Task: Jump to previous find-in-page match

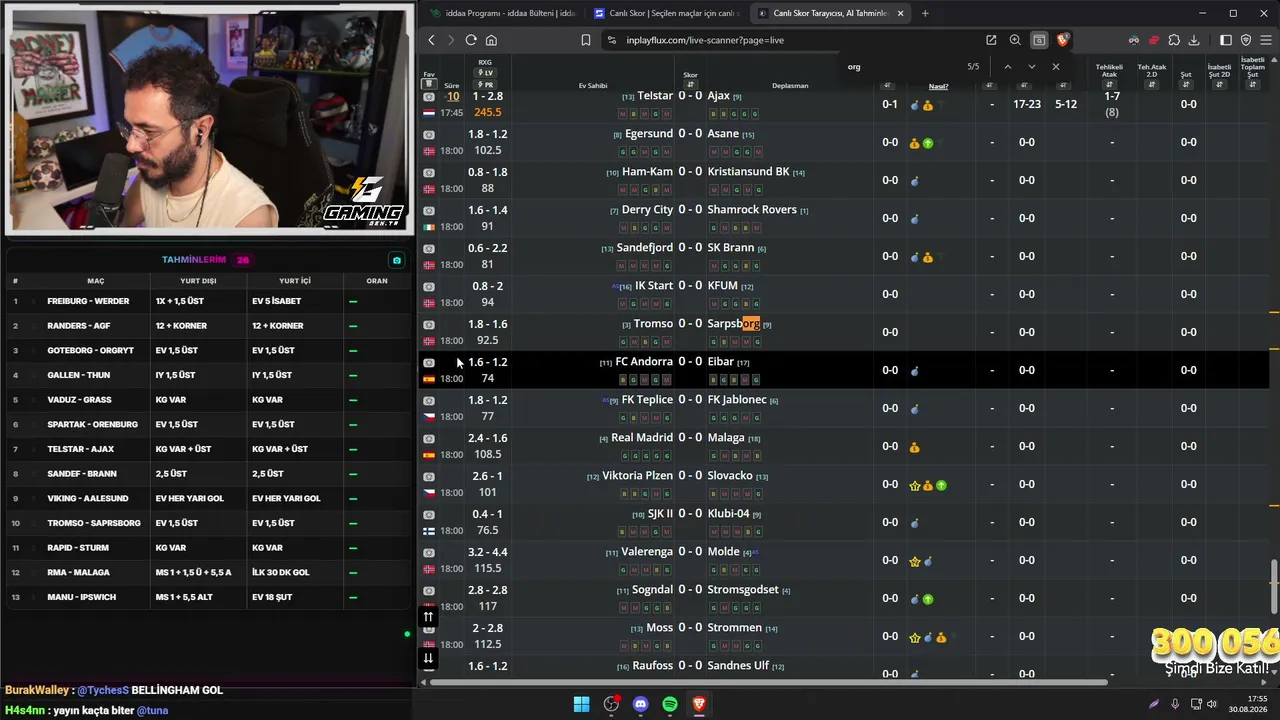Action: 1007,67
